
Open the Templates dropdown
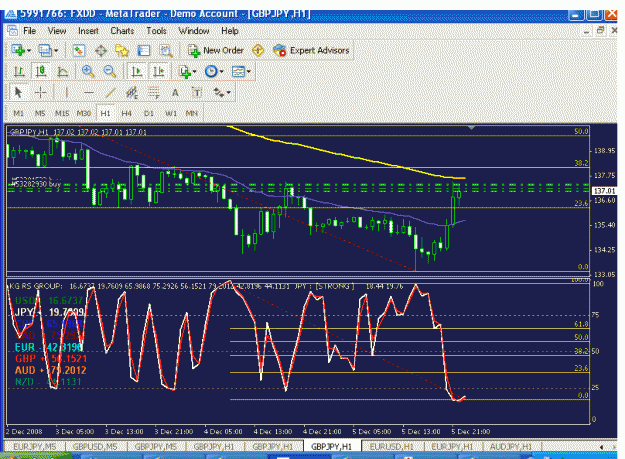click(241, 72)
